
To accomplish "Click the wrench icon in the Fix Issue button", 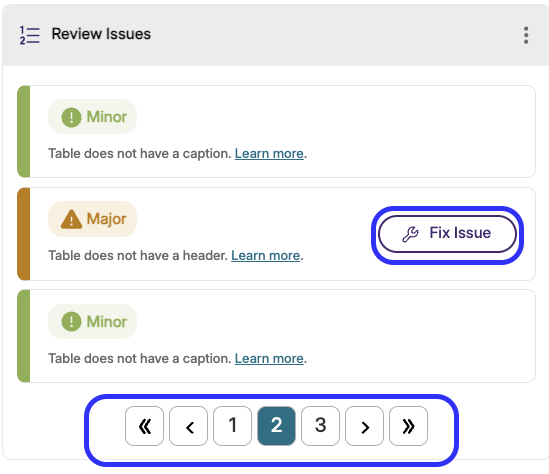I will (410, 234).
